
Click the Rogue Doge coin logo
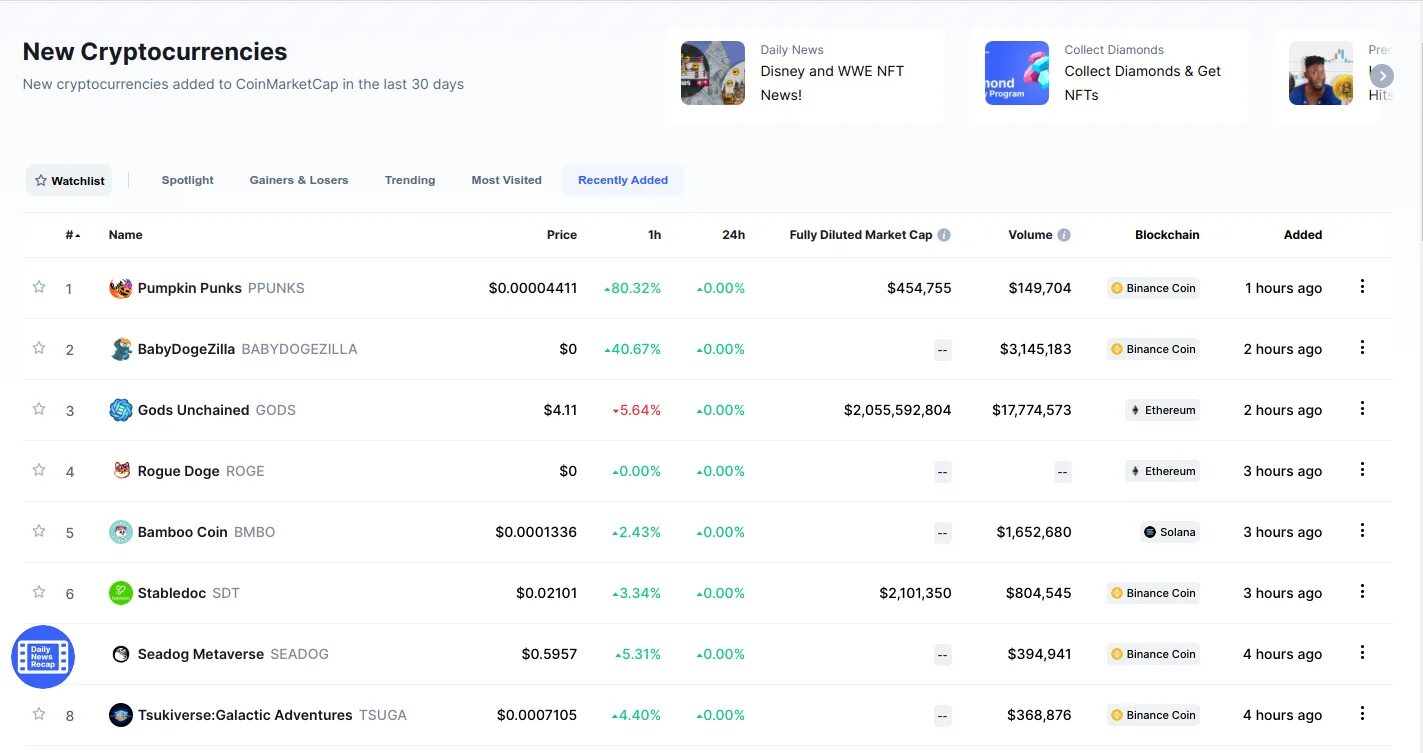click(x=121, y=471)
